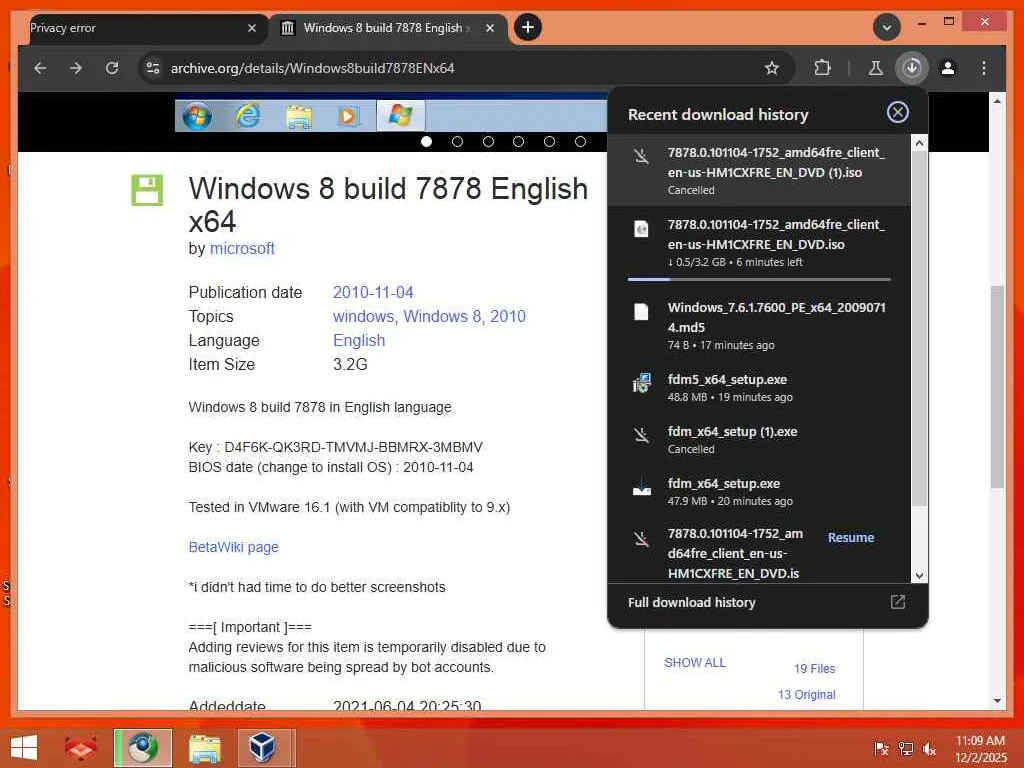Viewport: 1024px width, 768px height.
Task: Open VirtualBox from the taskbar
Action: [x=262, y=748]
